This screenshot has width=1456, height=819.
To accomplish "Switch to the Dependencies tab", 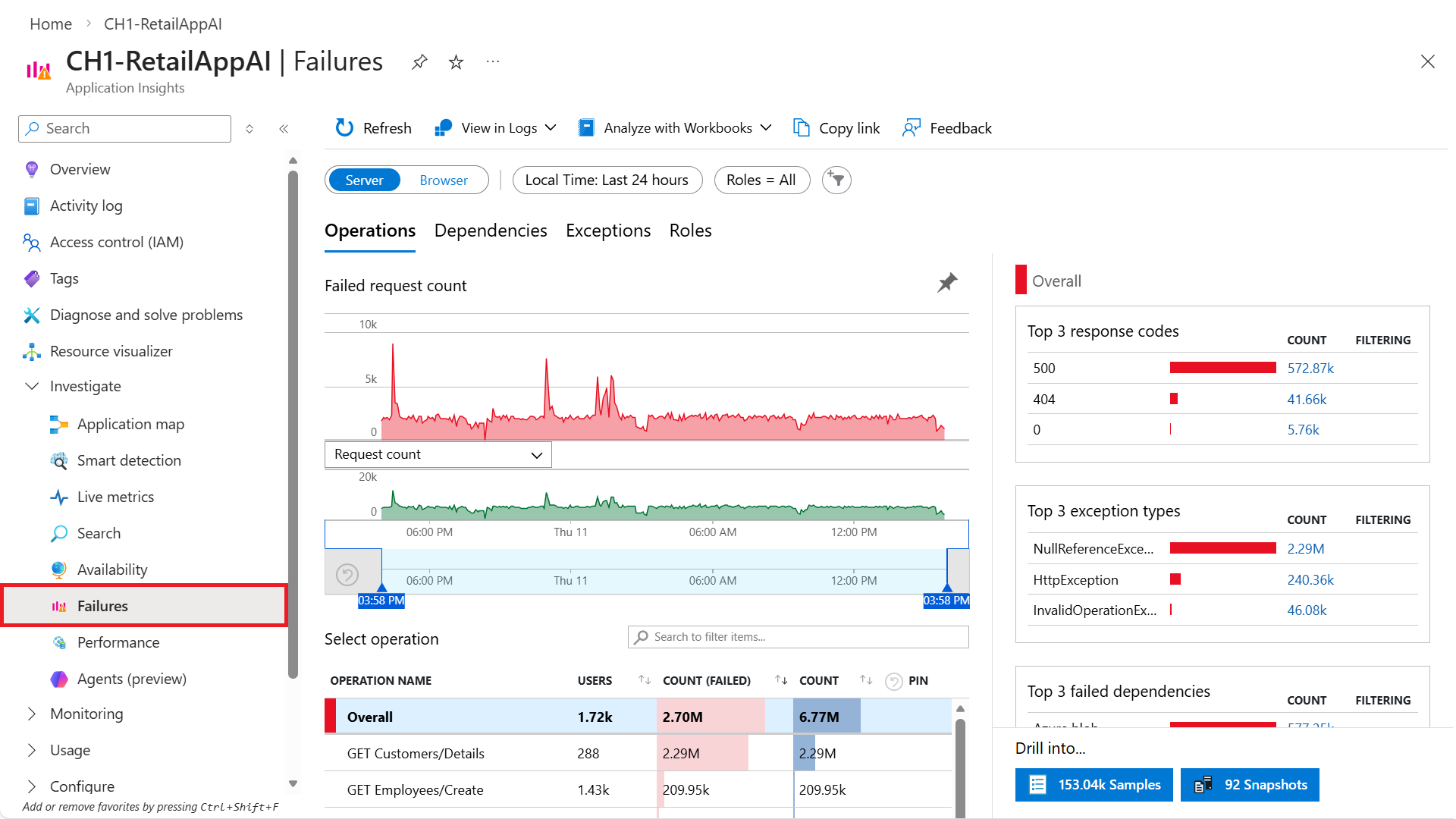I will tap(491, 231).
